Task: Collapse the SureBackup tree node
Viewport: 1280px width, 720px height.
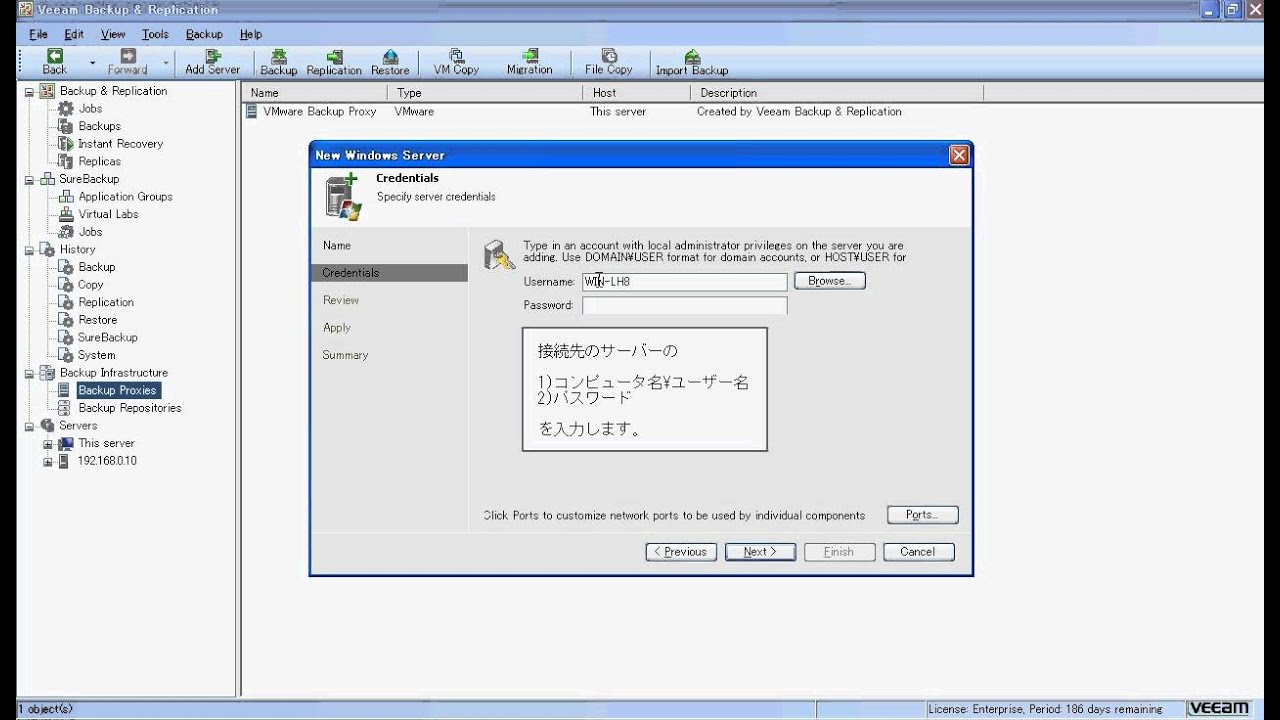Action: [29, 179]
